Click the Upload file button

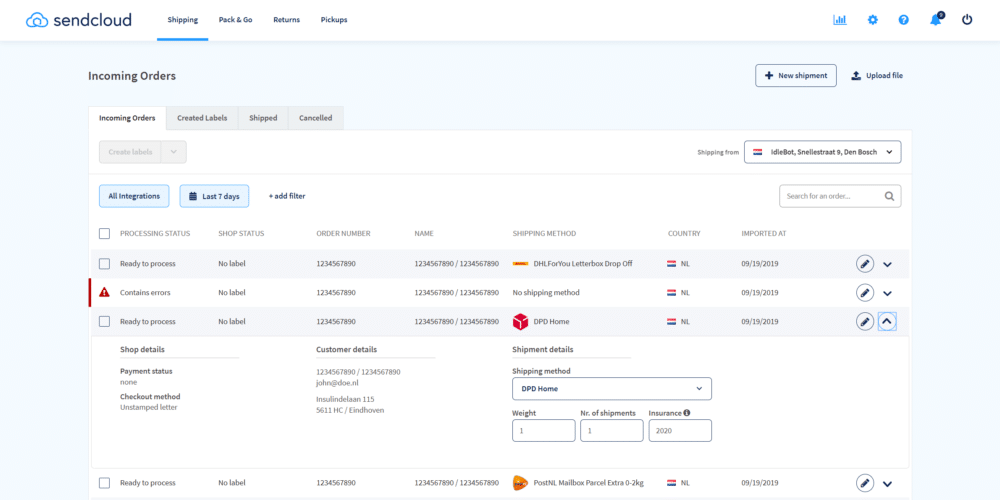877,75
